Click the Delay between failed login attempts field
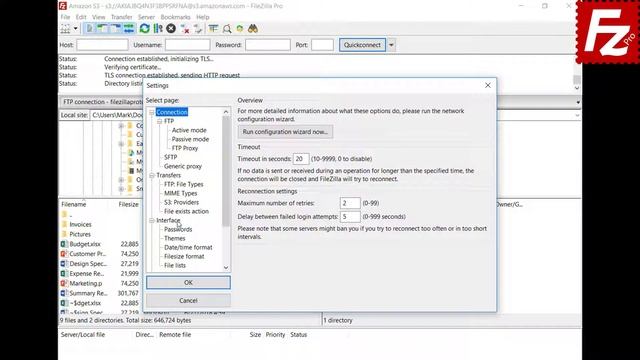Image resolution: width=640 pixels, height=360 pixels. click(350, 217)
